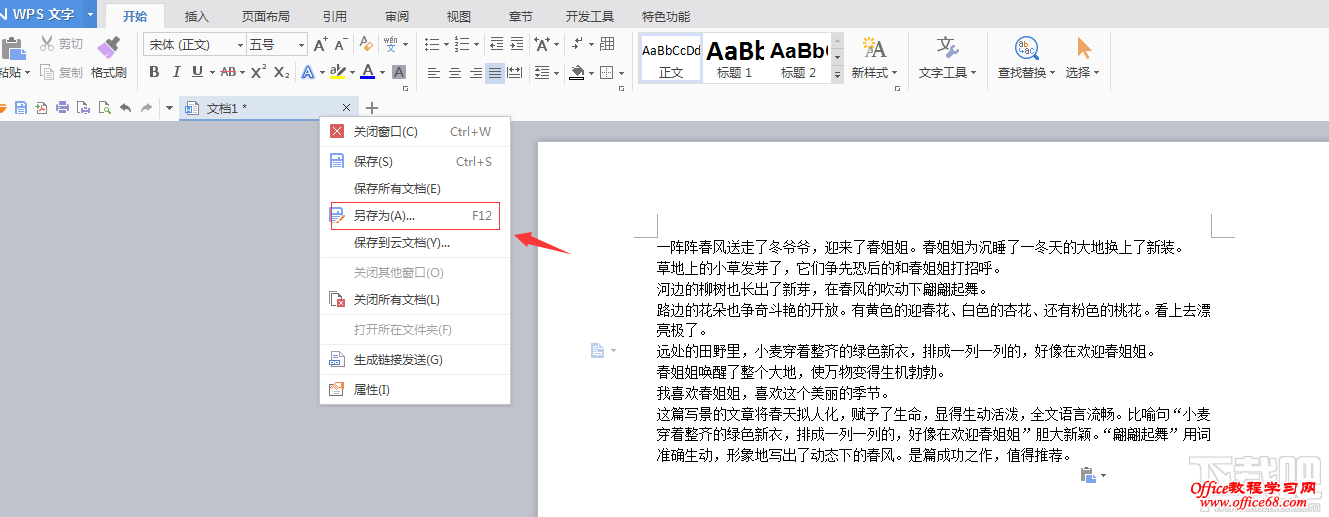This screenshot has width=1329, height=517.
Task: Open the 引用 (References) ribbon tab
Action: click(x=335, y=16)
